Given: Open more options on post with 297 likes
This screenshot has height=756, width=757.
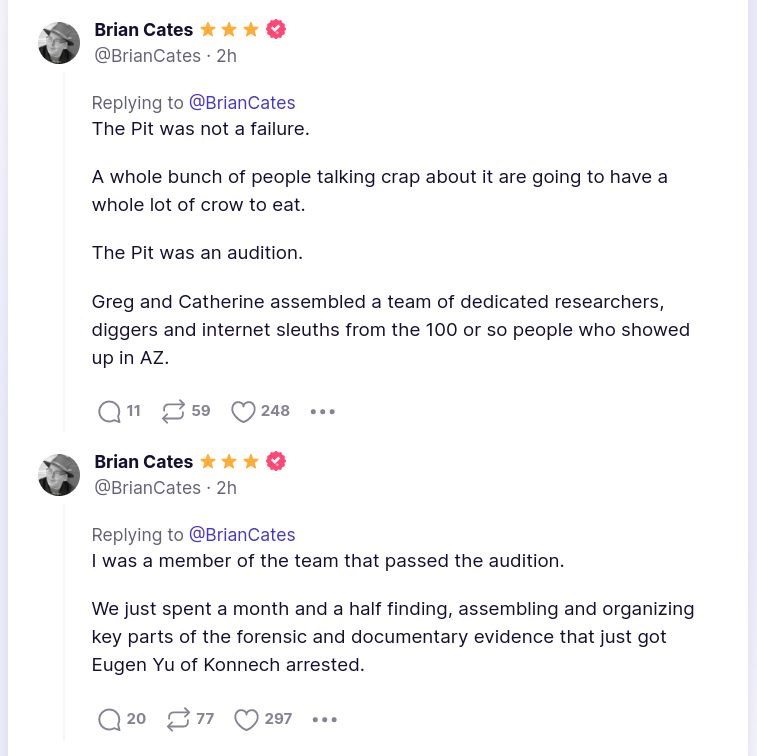Looking at the screenshot, I should [324, 719].
